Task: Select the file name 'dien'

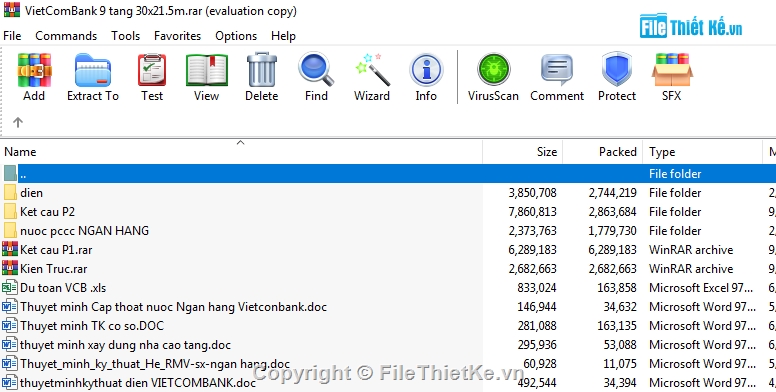Action: [x=31, y=193]
